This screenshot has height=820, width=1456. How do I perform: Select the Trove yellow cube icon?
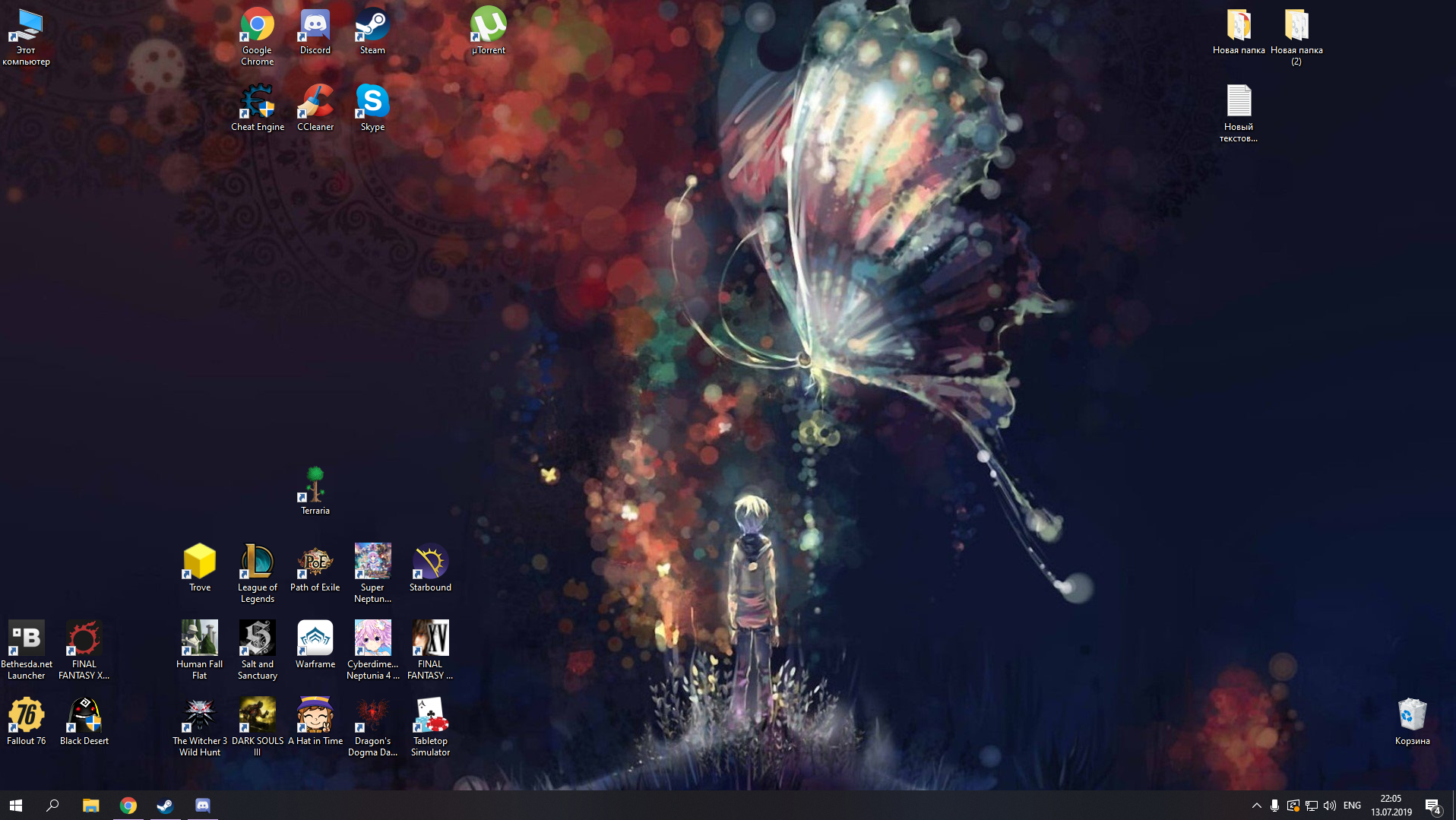199,568
